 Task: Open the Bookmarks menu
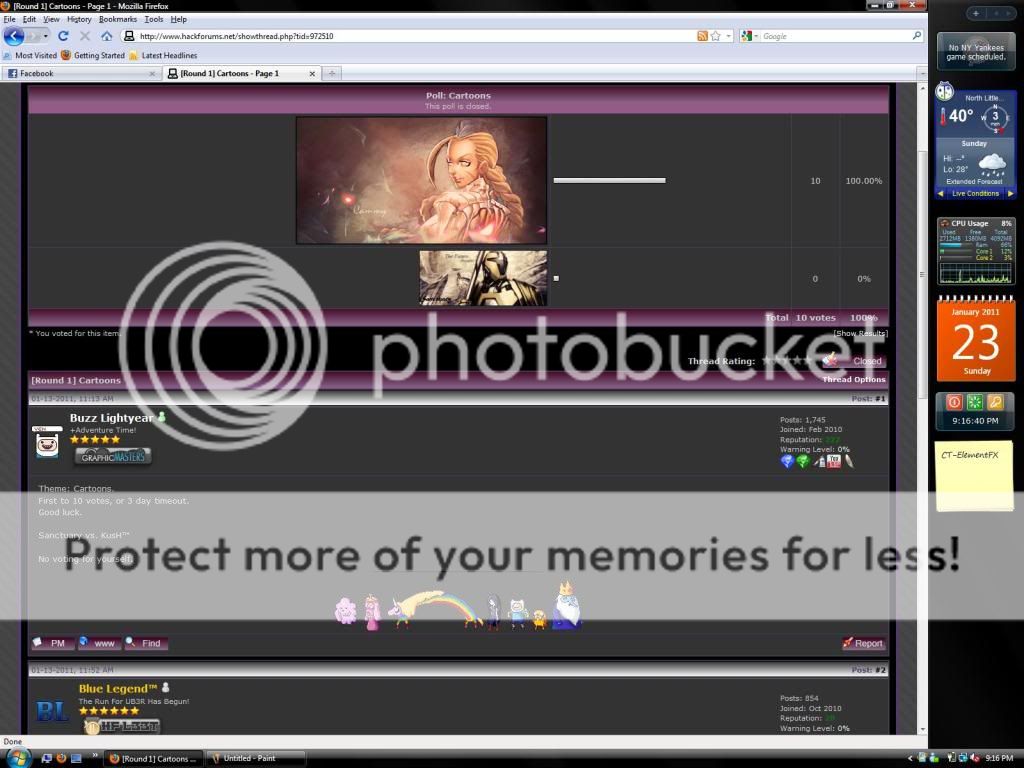tap(118, 19)
